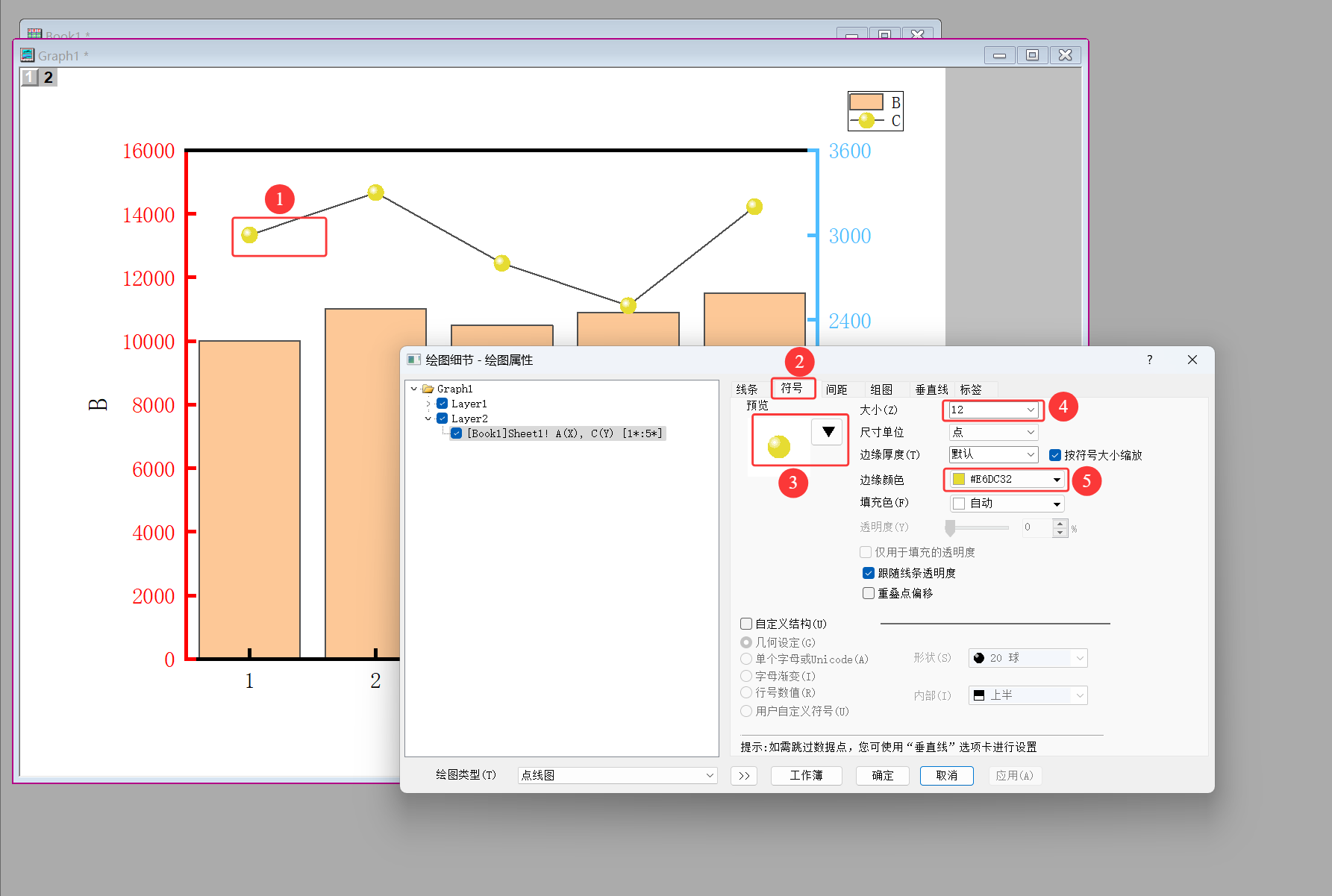Click the right axis label 3600
This screenshot has width=1332, height=896.
click(850, 151)
